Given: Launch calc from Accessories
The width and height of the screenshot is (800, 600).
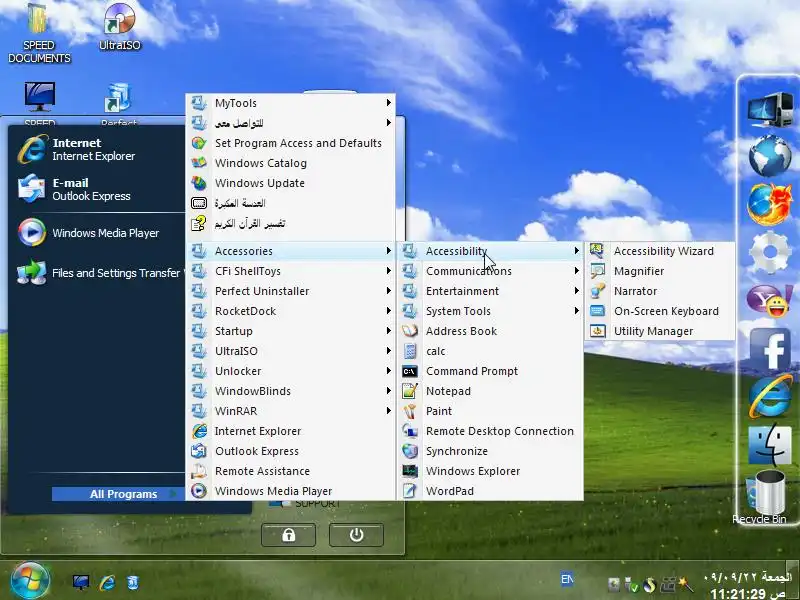Looking at the screenshot, I should (490, 351).
